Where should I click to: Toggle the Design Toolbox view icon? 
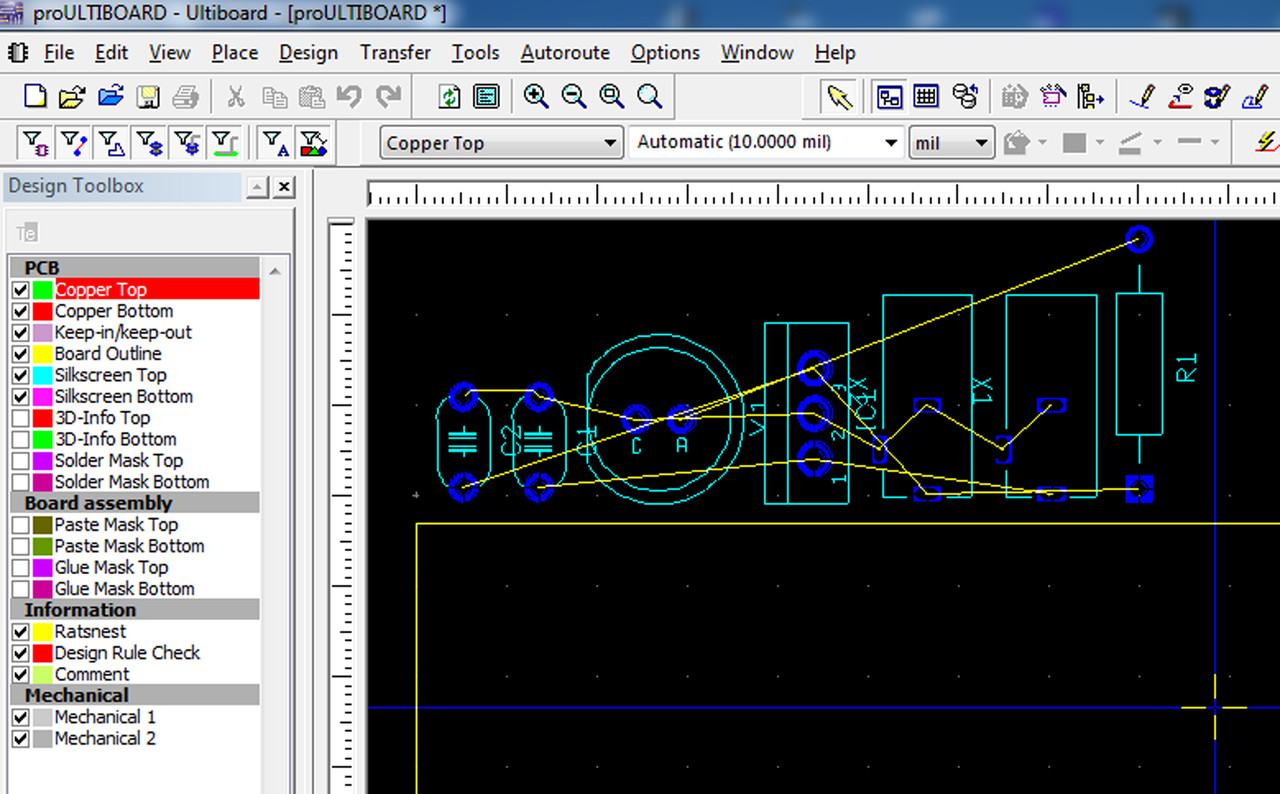pos(889,96)
